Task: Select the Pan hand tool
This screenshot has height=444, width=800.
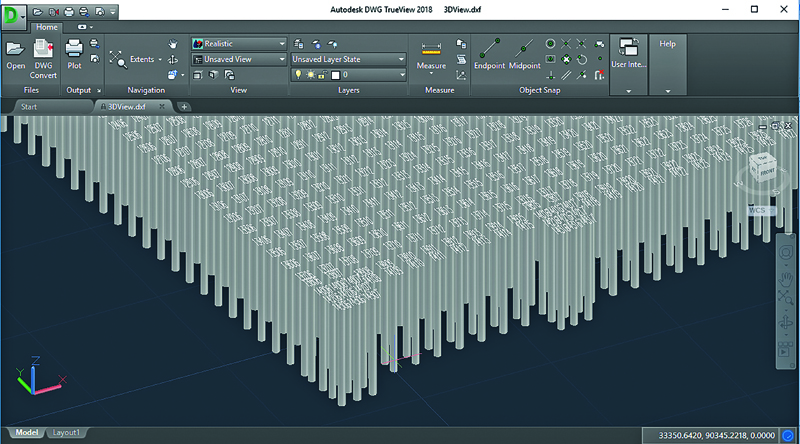Action: click(173, 44)
